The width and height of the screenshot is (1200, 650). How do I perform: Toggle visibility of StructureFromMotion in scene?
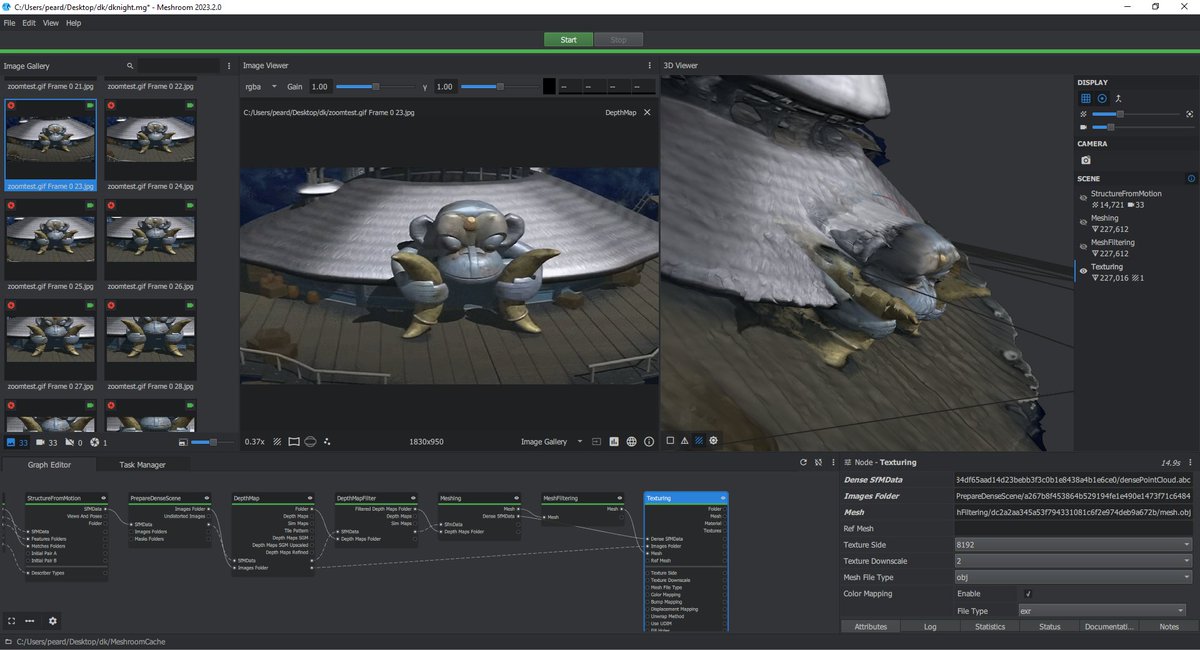[x=1083, y=198]
